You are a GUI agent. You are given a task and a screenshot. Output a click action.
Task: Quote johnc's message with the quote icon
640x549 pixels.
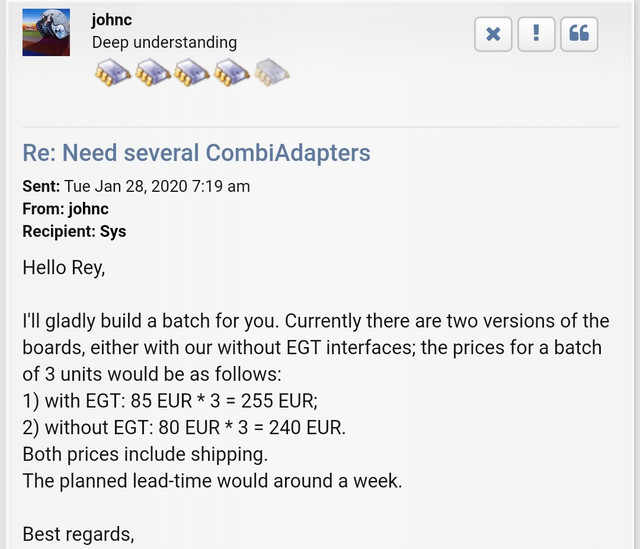[579, 34]
